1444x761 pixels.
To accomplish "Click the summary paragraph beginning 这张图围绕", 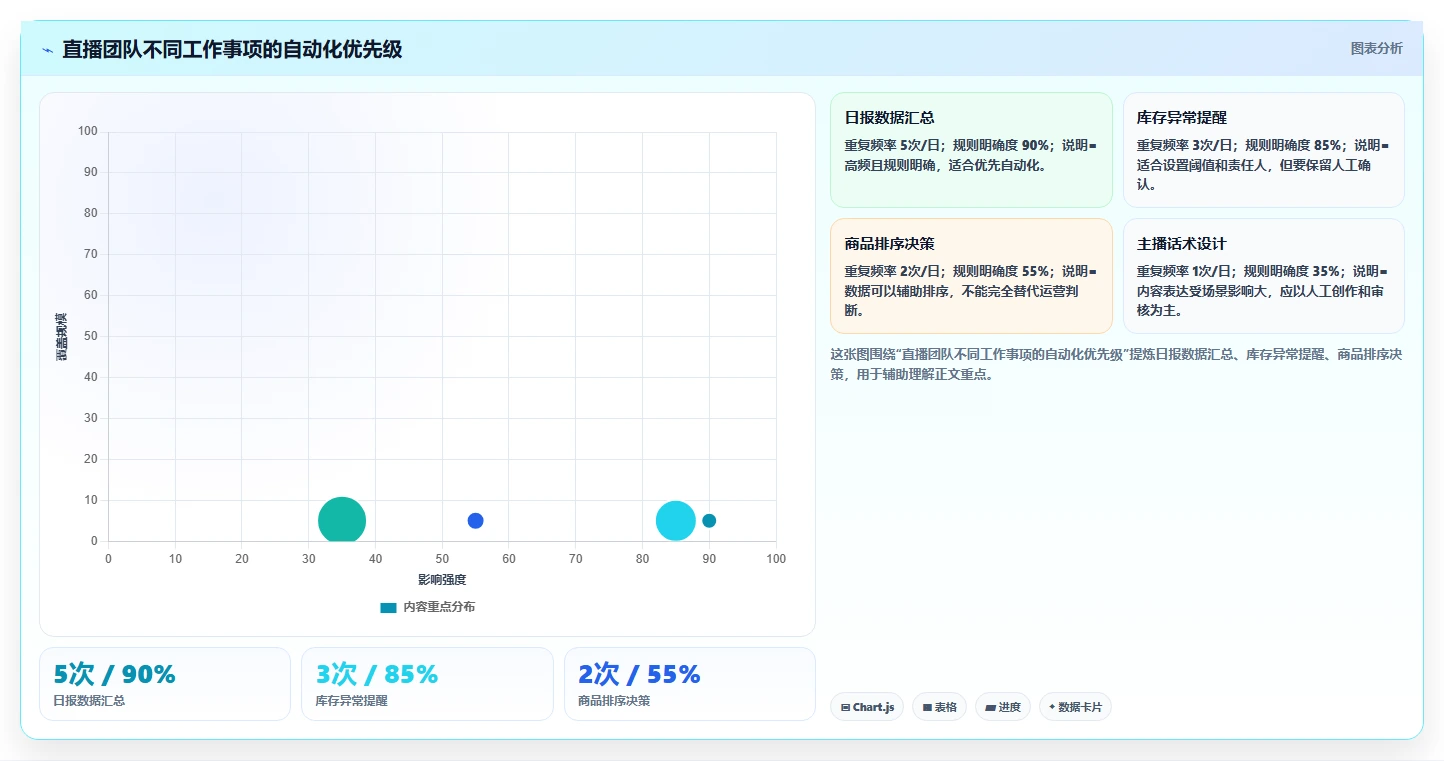I will [1116, 365].
